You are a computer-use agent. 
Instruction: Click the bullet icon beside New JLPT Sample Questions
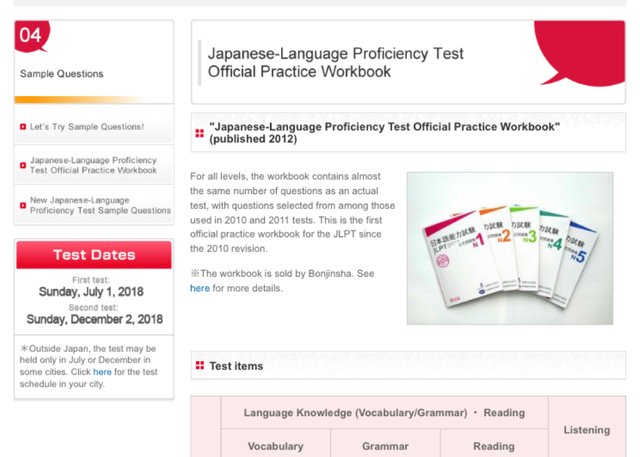point(23,205)
